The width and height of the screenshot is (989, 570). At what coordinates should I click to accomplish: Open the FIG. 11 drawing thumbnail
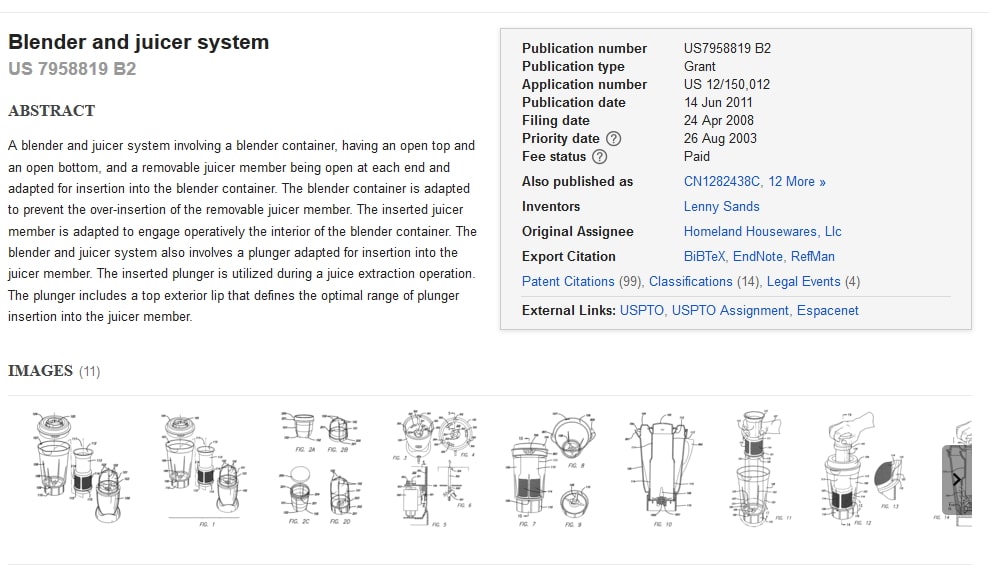[761, 468]
